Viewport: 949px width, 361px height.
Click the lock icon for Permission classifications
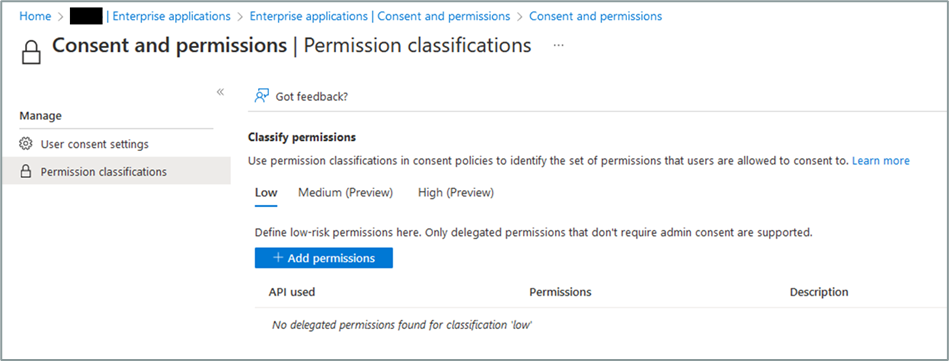pyautogui.click(x=25, y=172)
